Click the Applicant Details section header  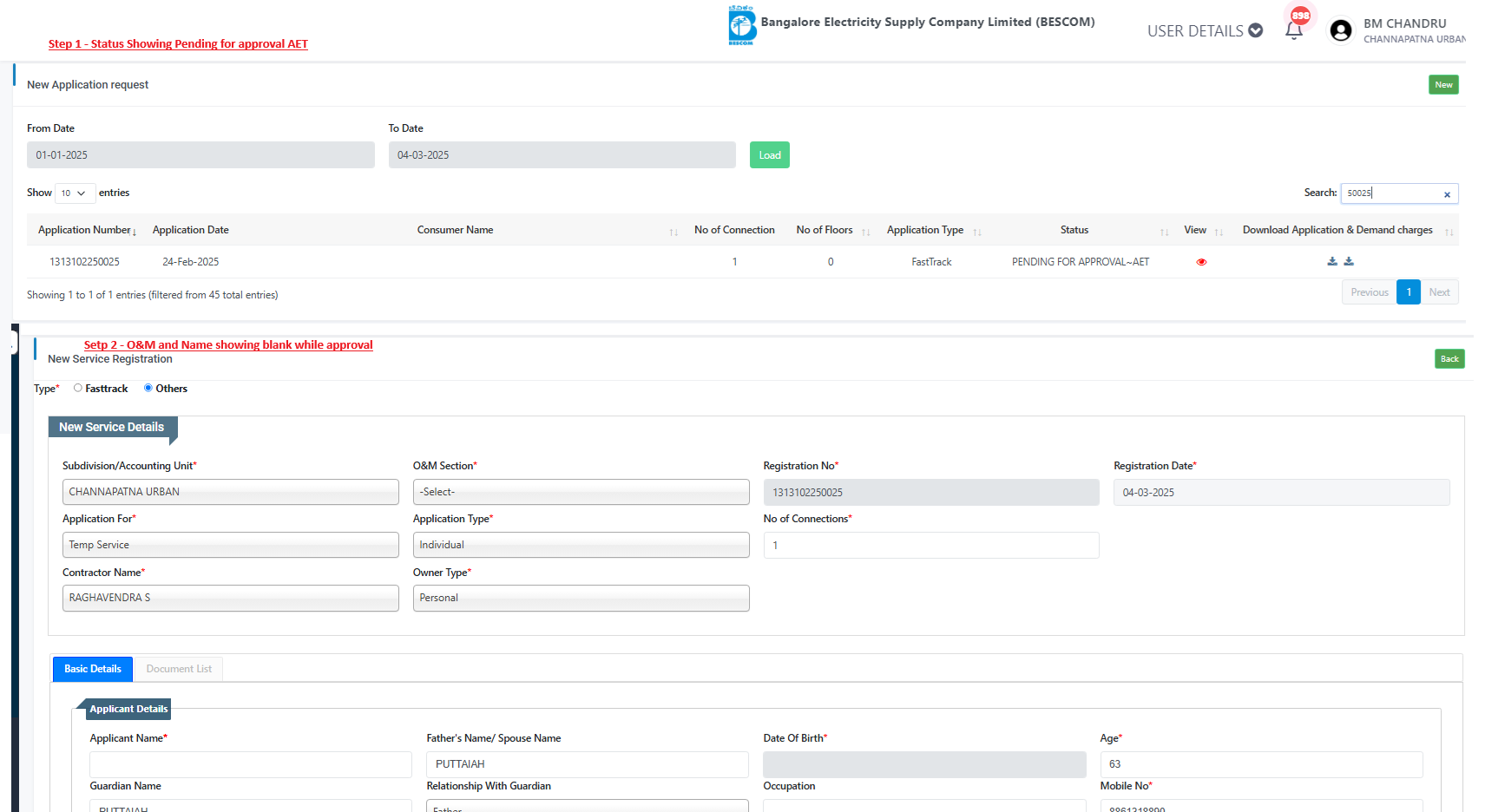click(128, 709)
